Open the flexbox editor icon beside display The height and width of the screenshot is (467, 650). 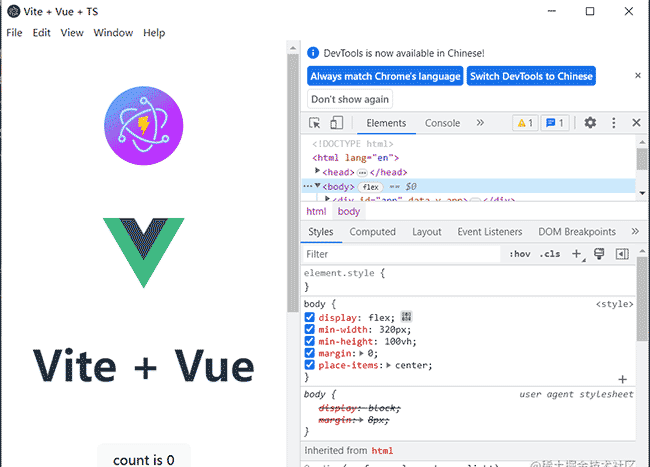(x=406, y=317)
